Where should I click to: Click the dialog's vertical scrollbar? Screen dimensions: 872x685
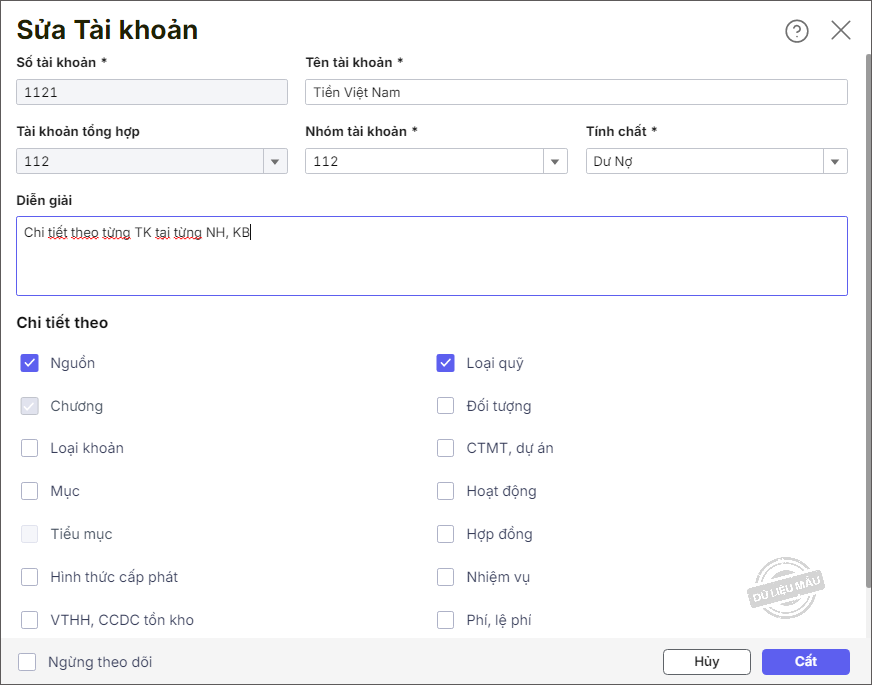pos(867,320)
